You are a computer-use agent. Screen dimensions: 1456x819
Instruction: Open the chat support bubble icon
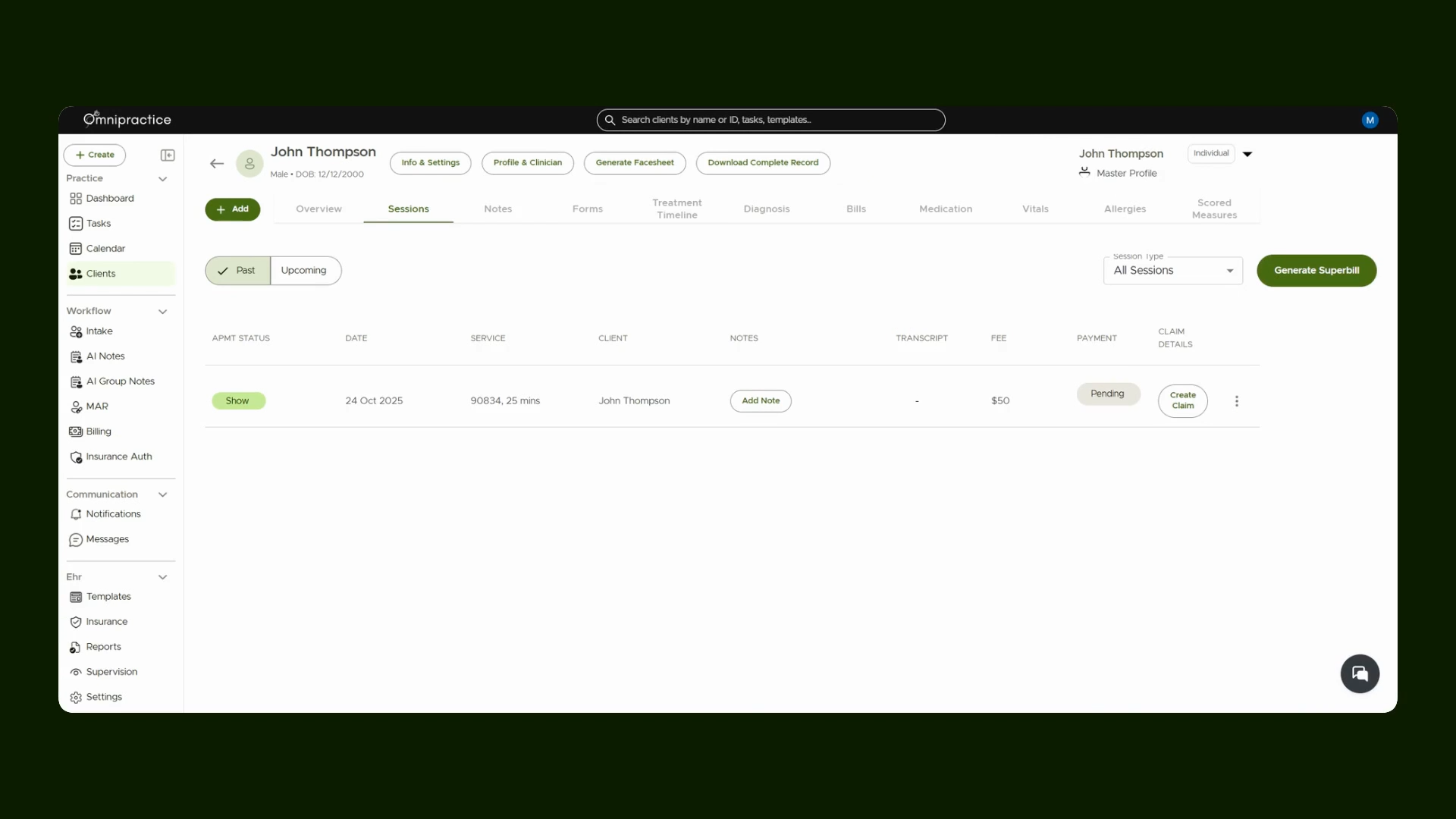point(1360,673)
